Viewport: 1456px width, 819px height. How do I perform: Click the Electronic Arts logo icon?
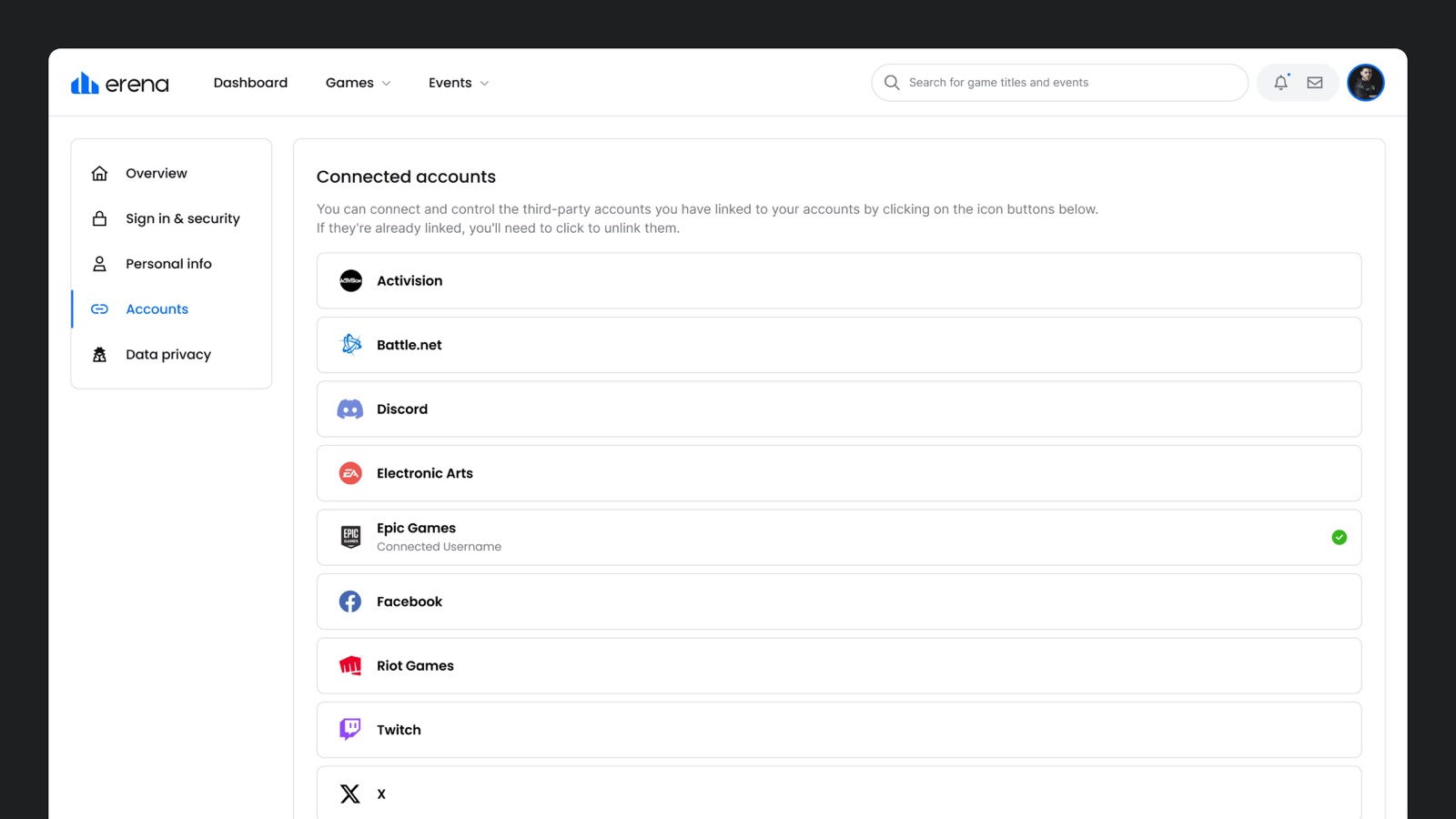coord(350,473)
